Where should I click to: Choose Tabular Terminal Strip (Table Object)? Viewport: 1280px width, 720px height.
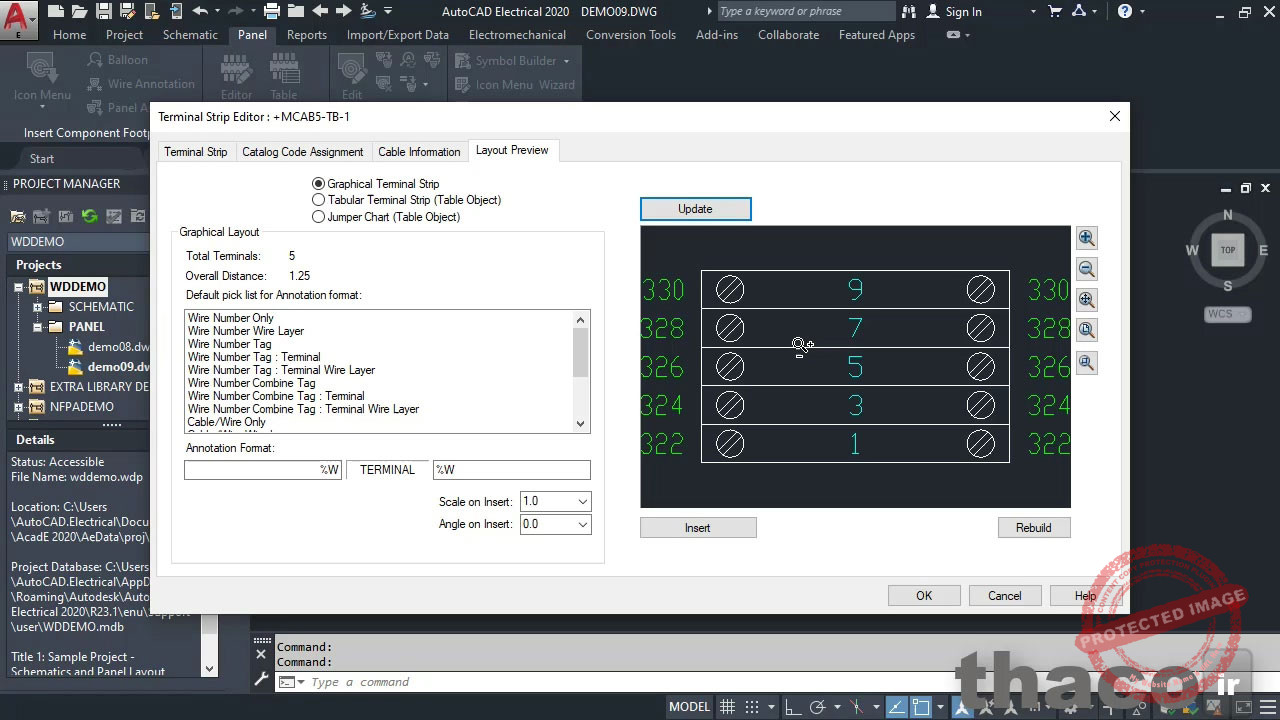coord(317,200)
